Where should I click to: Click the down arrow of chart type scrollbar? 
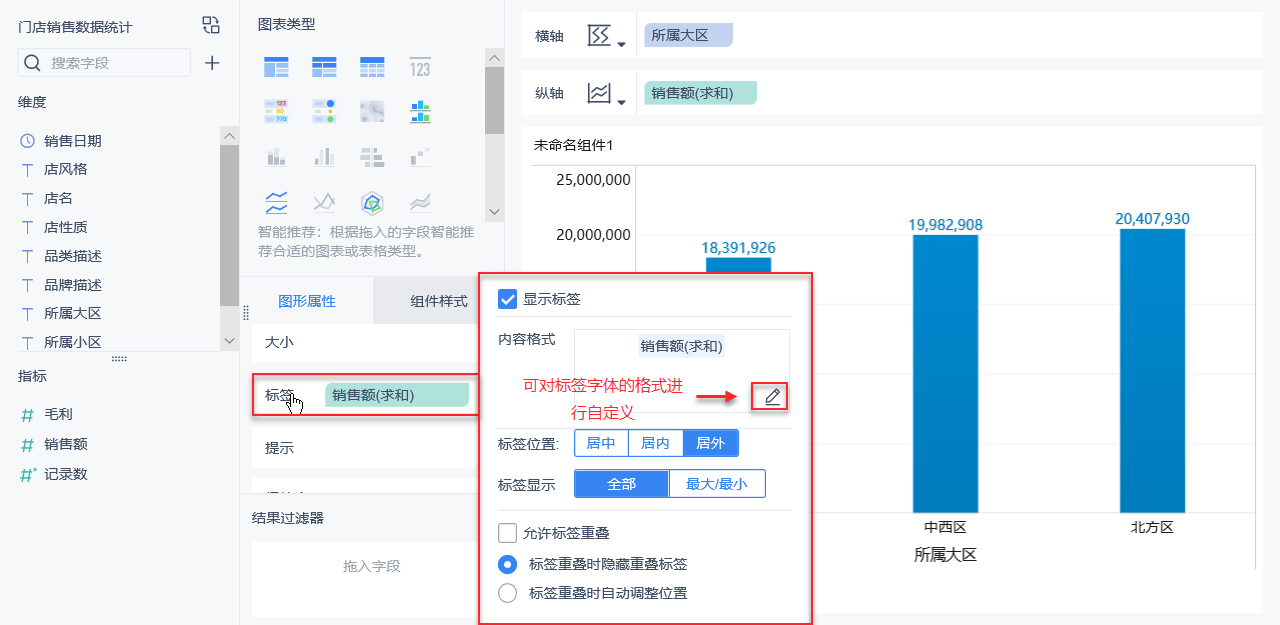click(x=494, y=212)
